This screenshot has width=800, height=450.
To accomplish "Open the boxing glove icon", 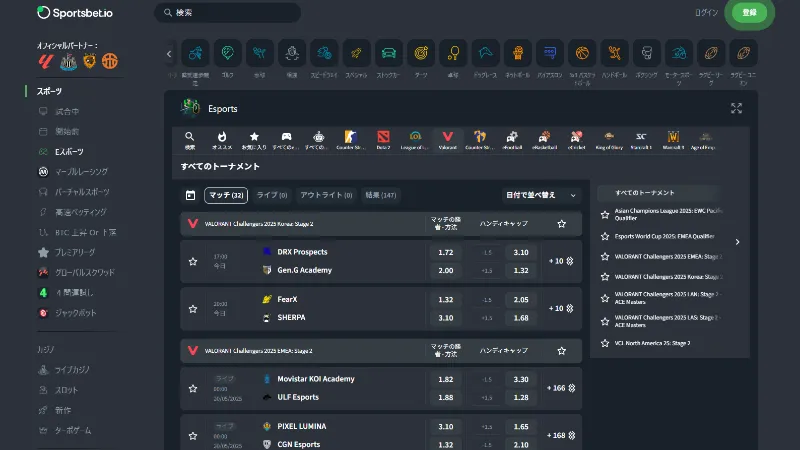I will [x=646, y=53].
